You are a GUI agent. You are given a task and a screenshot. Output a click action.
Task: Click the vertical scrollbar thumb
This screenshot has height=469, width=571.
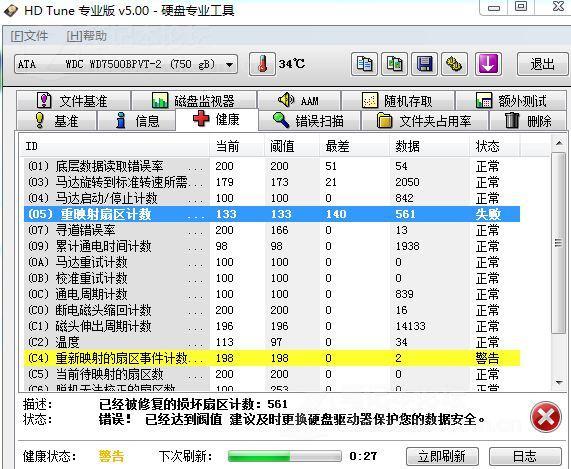tap(559, 243)
